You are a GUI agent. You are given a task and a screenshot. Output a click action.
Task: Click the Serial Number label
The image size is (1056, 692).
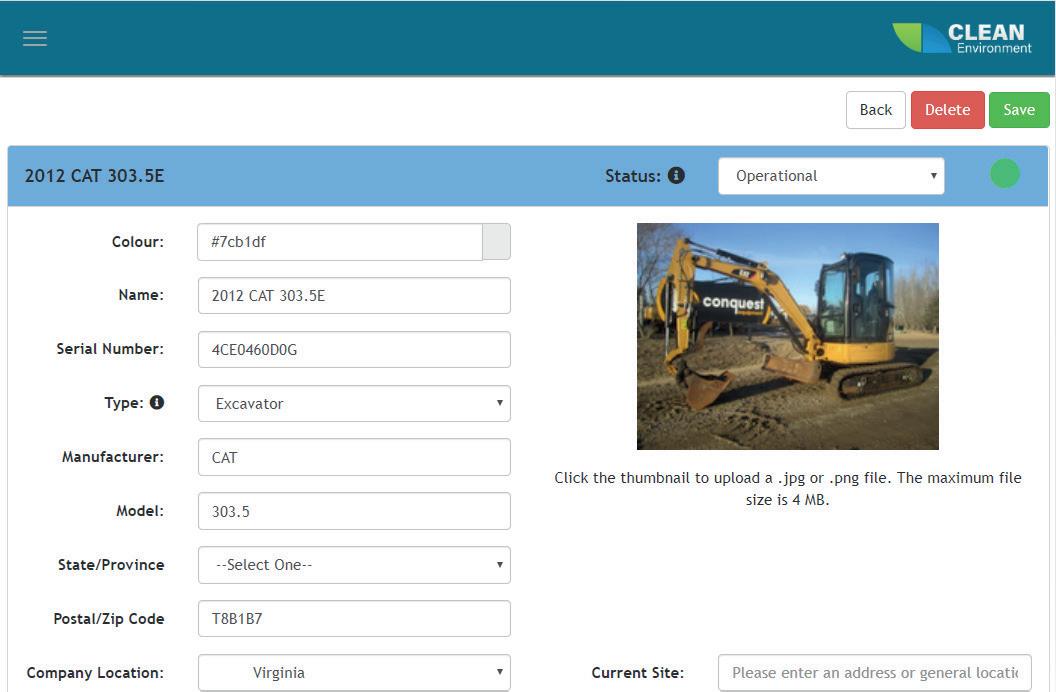tap(110, 349)
